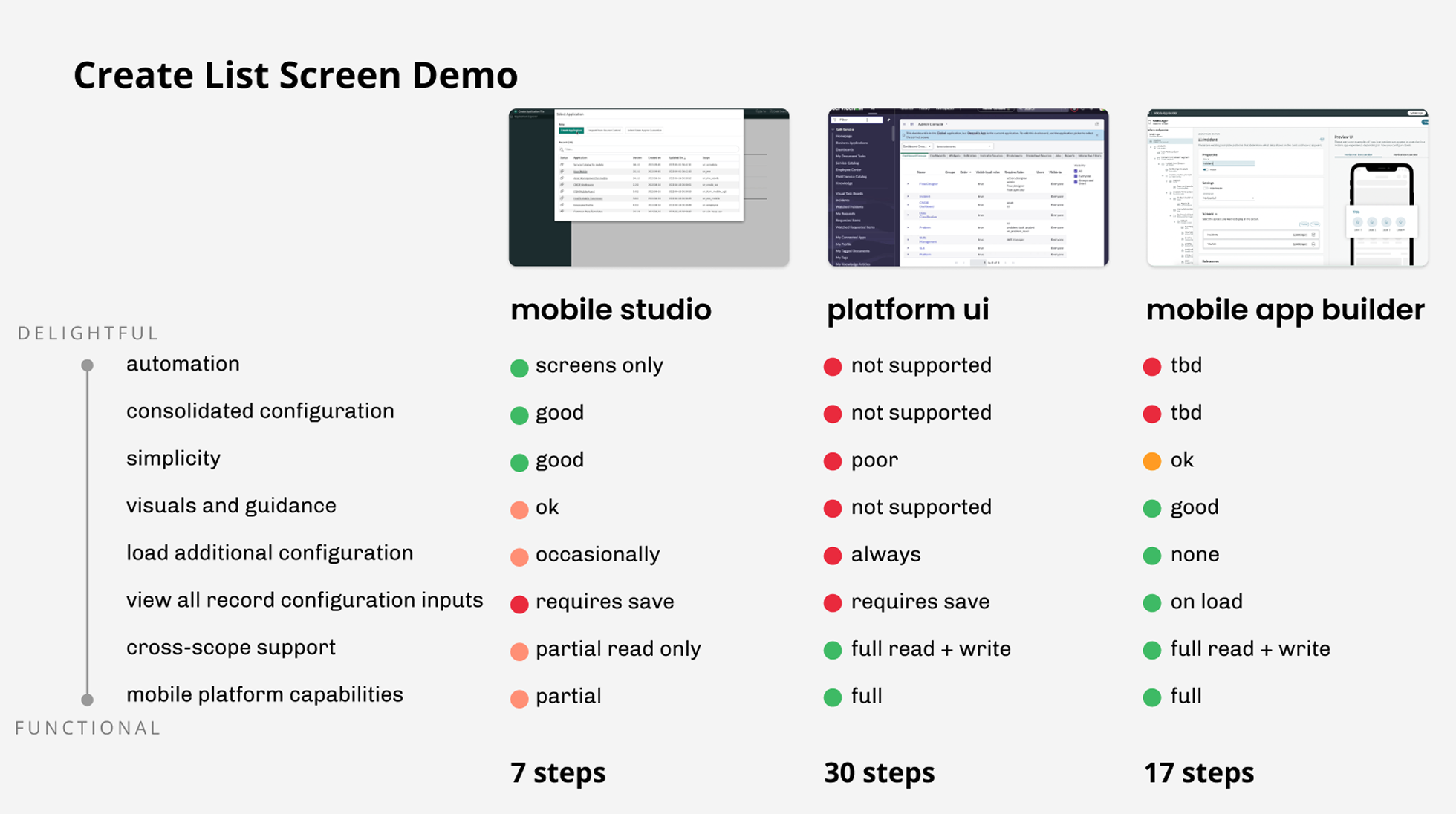Click the 'mobile platform capabilities' row label

point(264,695)
